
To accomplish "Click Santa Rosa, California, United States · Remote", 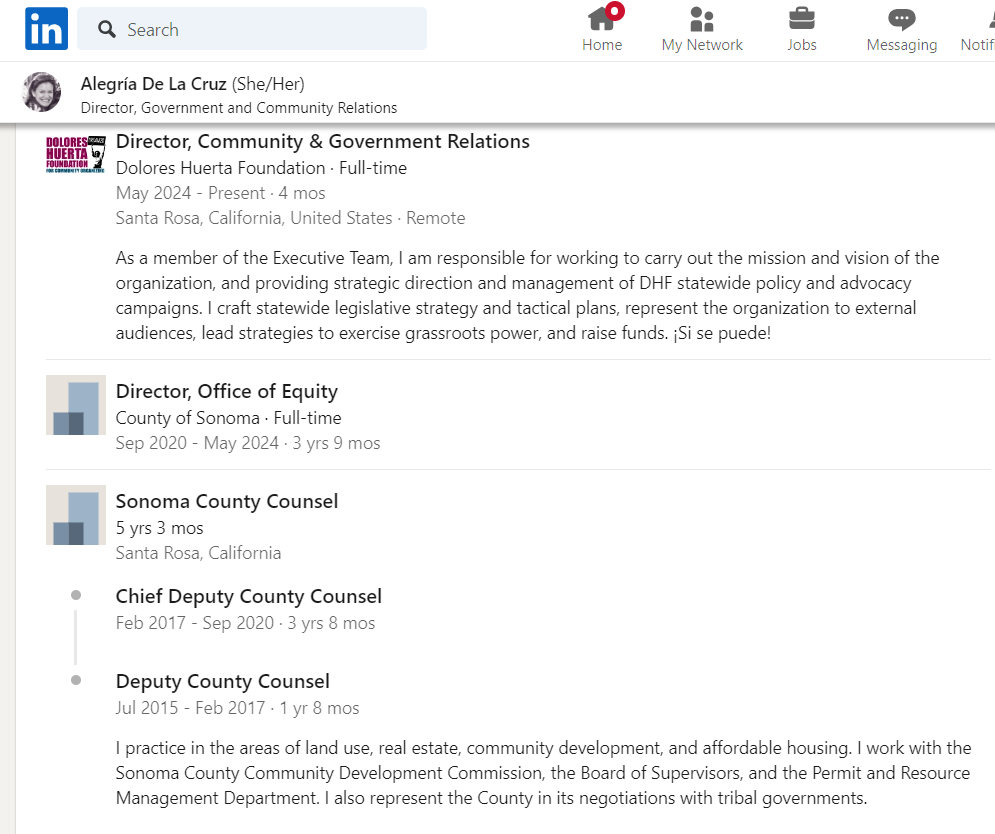I will [290, 218].
